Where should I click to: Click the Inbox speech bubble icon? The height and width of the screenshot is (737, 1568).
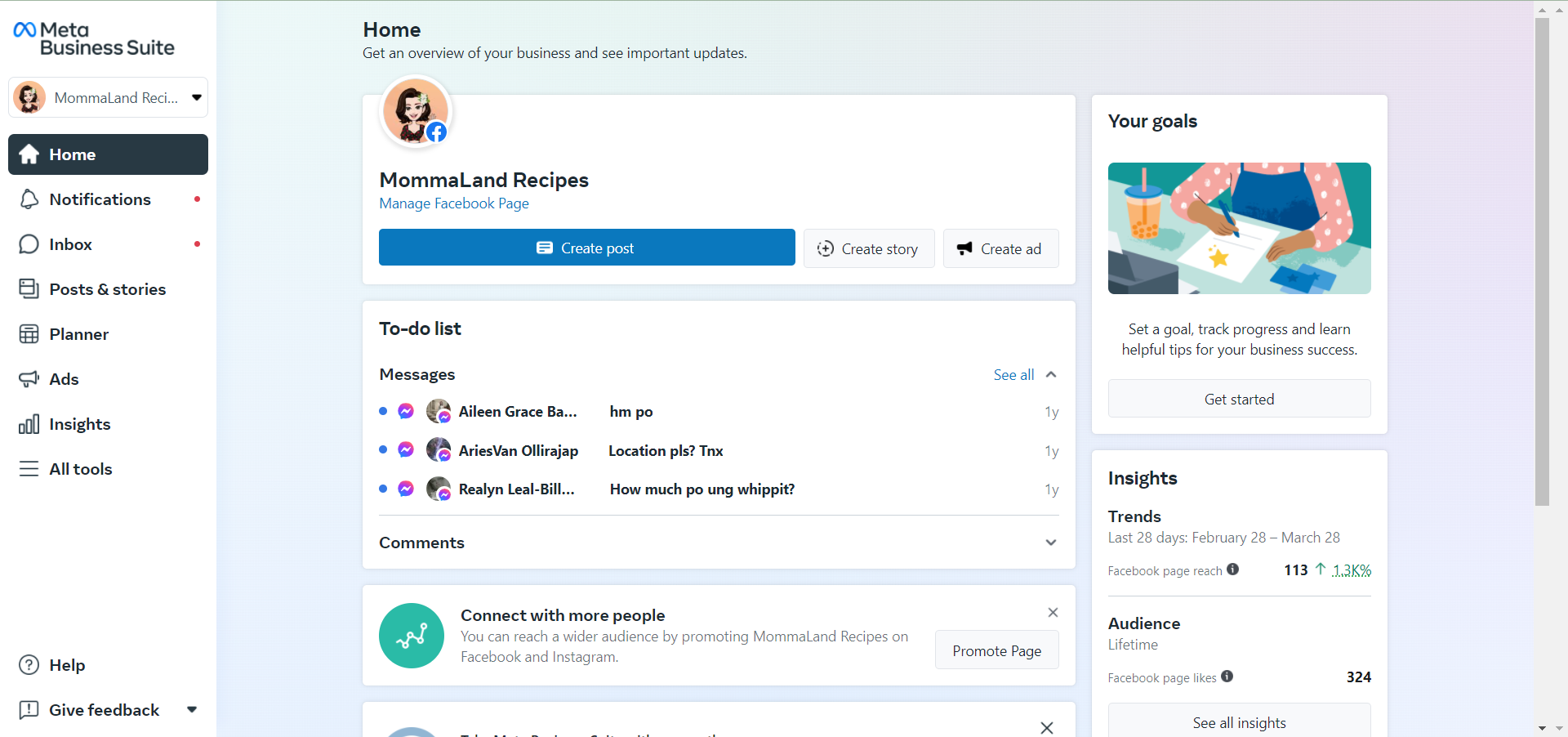tap(29, 244)
